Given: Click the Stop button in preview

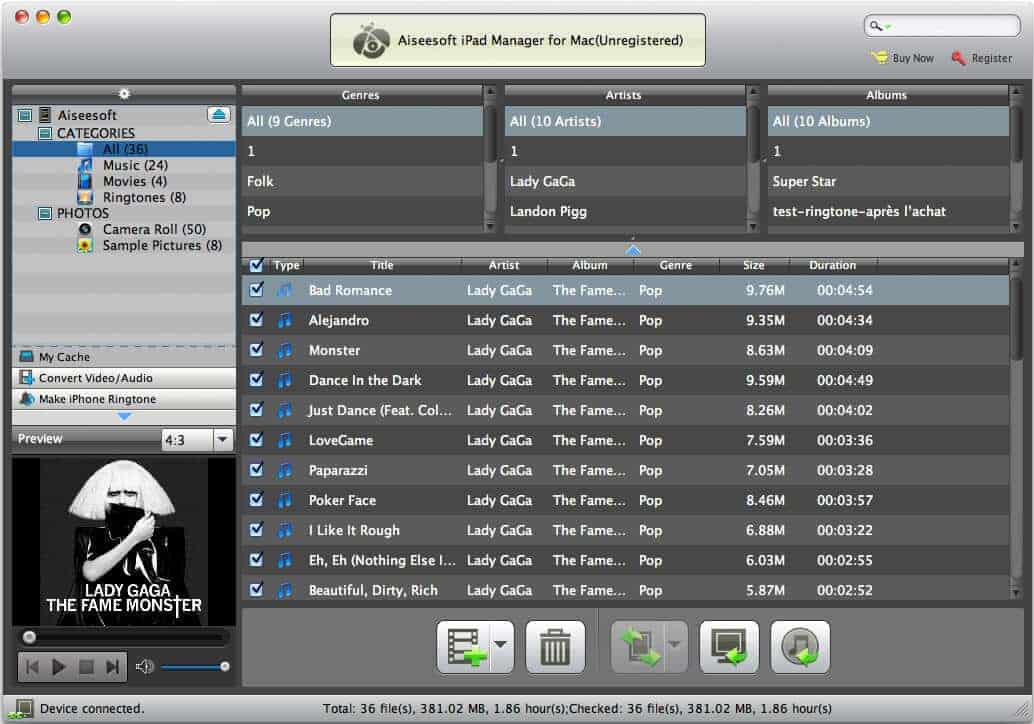Looking at the screenshot, I should pyautogui.click(x=86, y=667).
